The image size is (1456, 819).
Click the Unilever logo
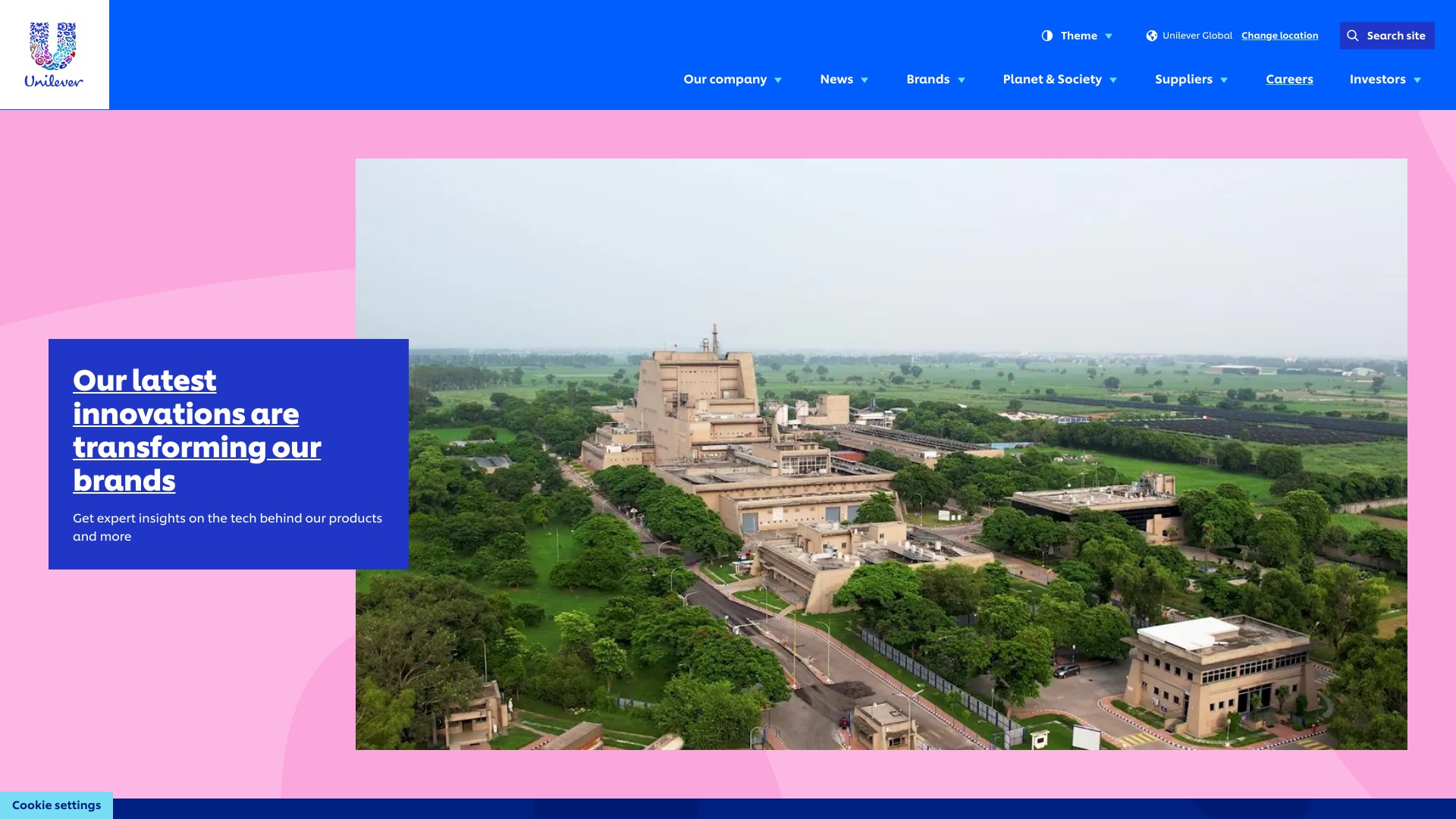(54, 55)
